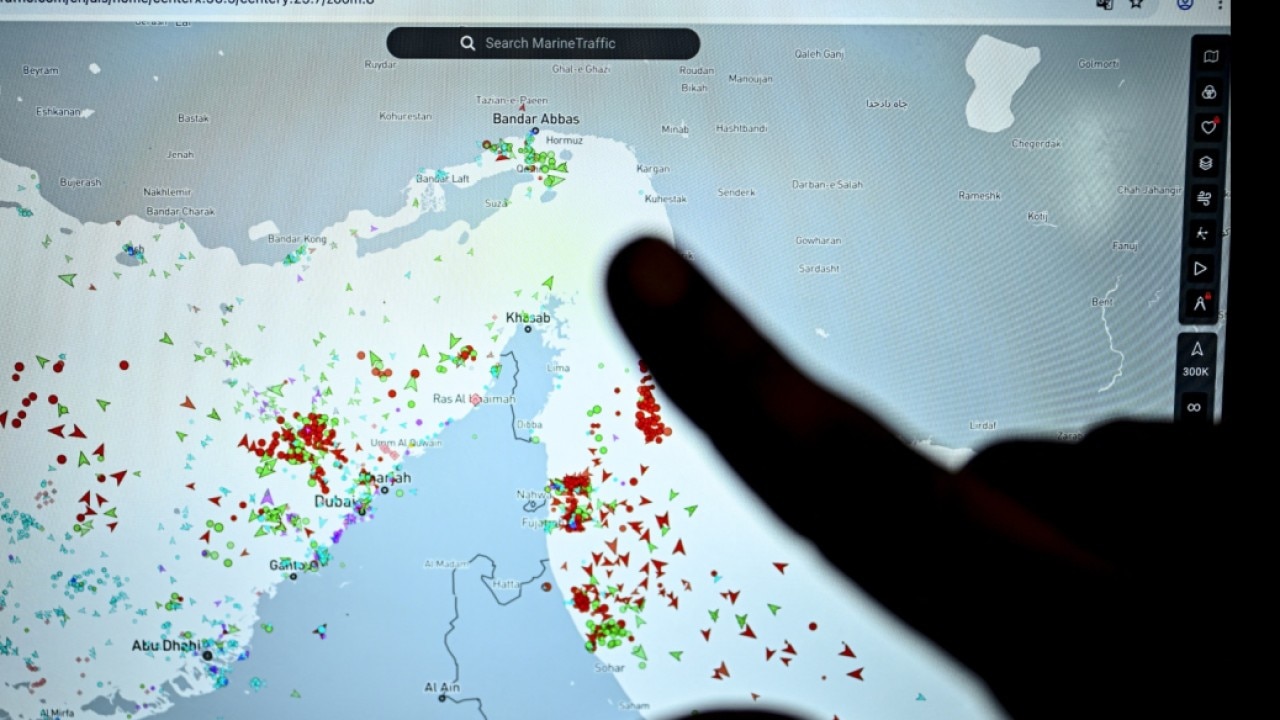Click the Al Ain city label
The height and width of the screenshot is (720, 1280).
(441, 687)
